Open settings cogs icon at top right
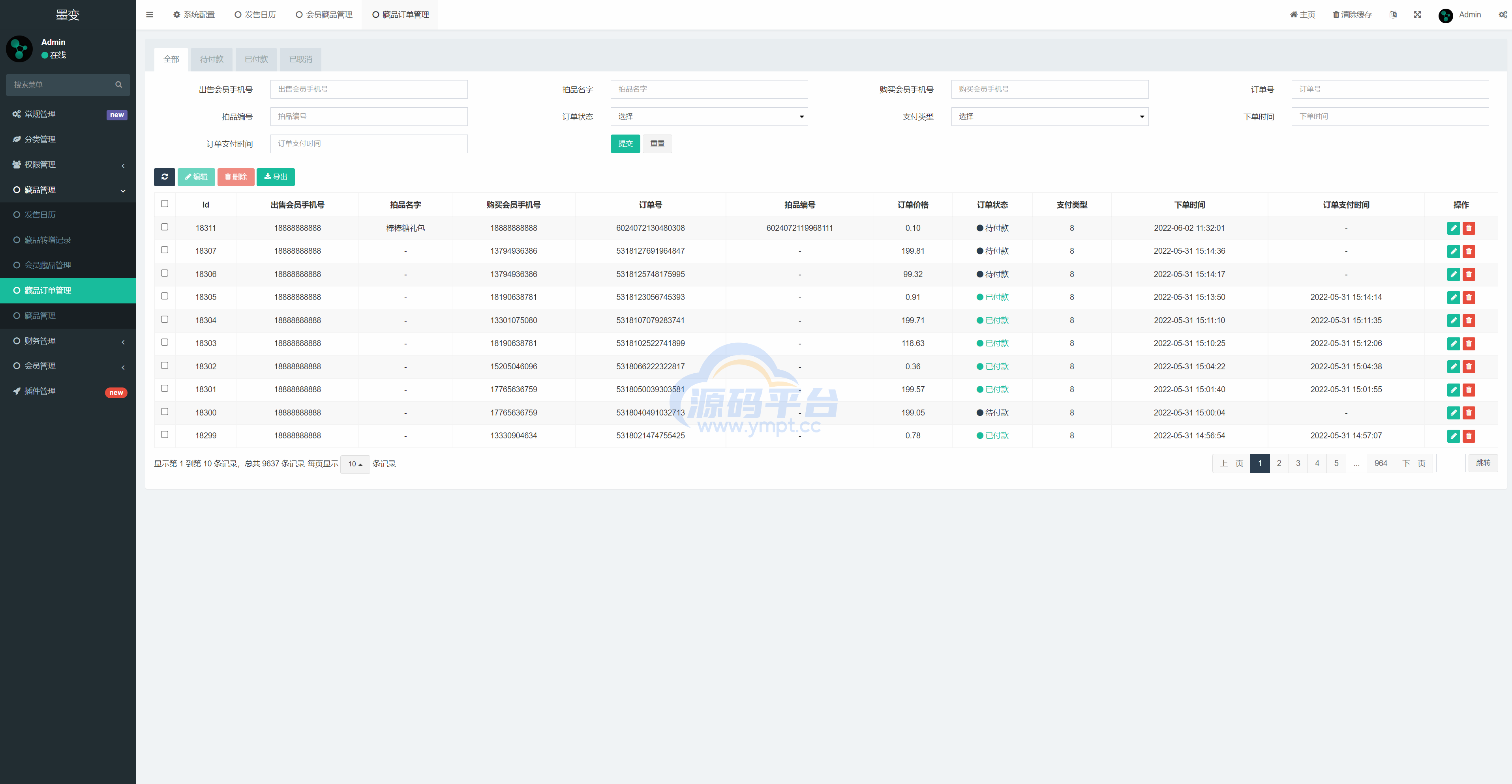 [1503, 15]
